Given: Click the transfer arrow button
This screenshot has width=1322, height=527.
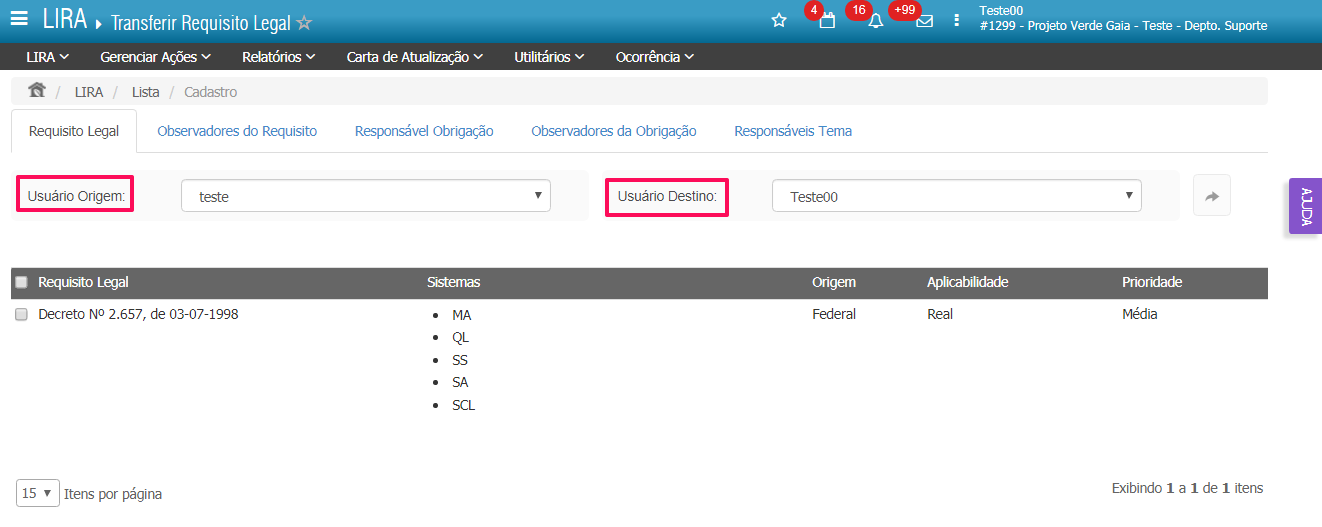Looking at the screenshot, I should (x=1211, y=196).
